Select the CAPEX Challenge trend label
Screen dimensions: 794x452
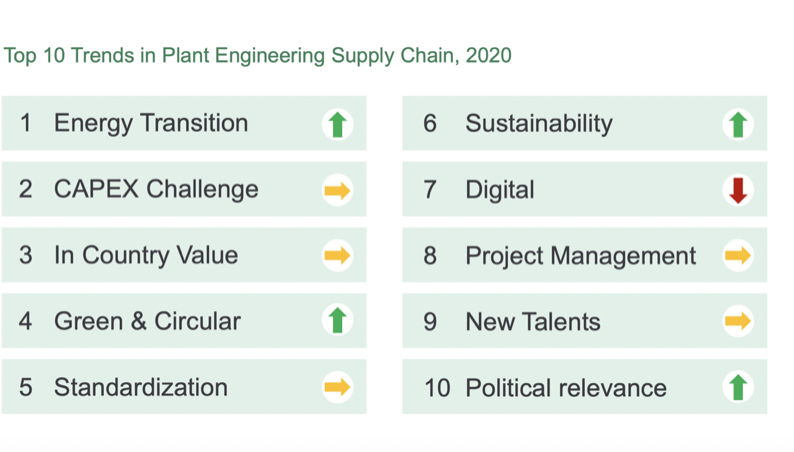156,189
